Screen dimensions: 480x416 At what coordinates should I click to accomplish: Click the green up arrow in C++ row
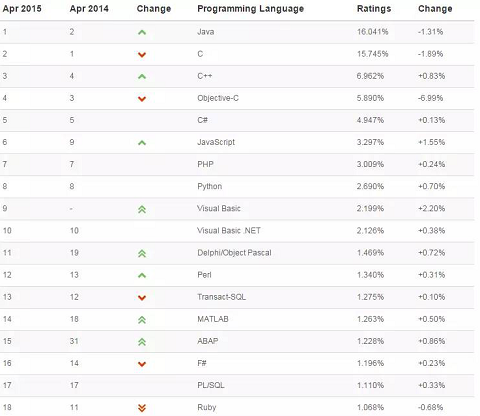tap(142, 77)
